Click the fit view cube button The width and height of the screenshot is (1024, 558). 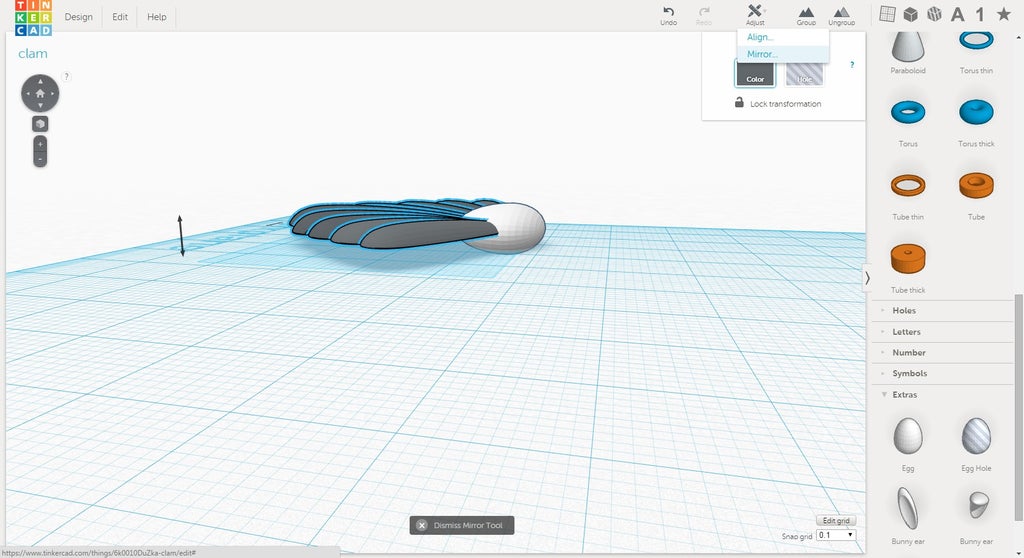click(x=40, y=124)
